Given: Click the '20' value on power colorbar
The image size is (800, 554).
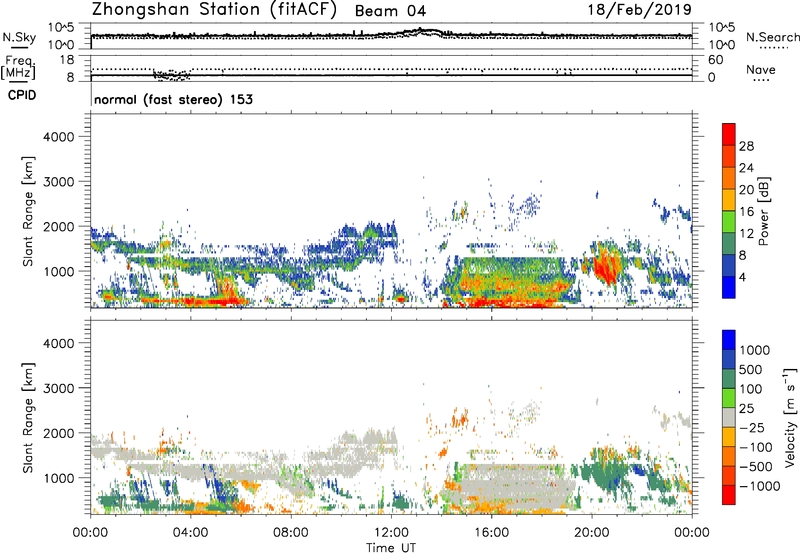Looking at the screenshot, I should 746,190.
